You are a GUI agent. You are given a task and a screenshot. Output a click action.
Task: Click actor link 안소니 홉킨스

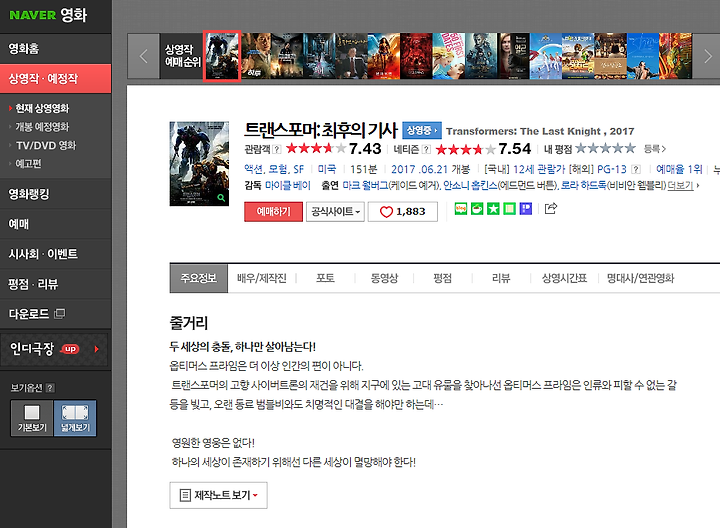(x=470, y=185)
